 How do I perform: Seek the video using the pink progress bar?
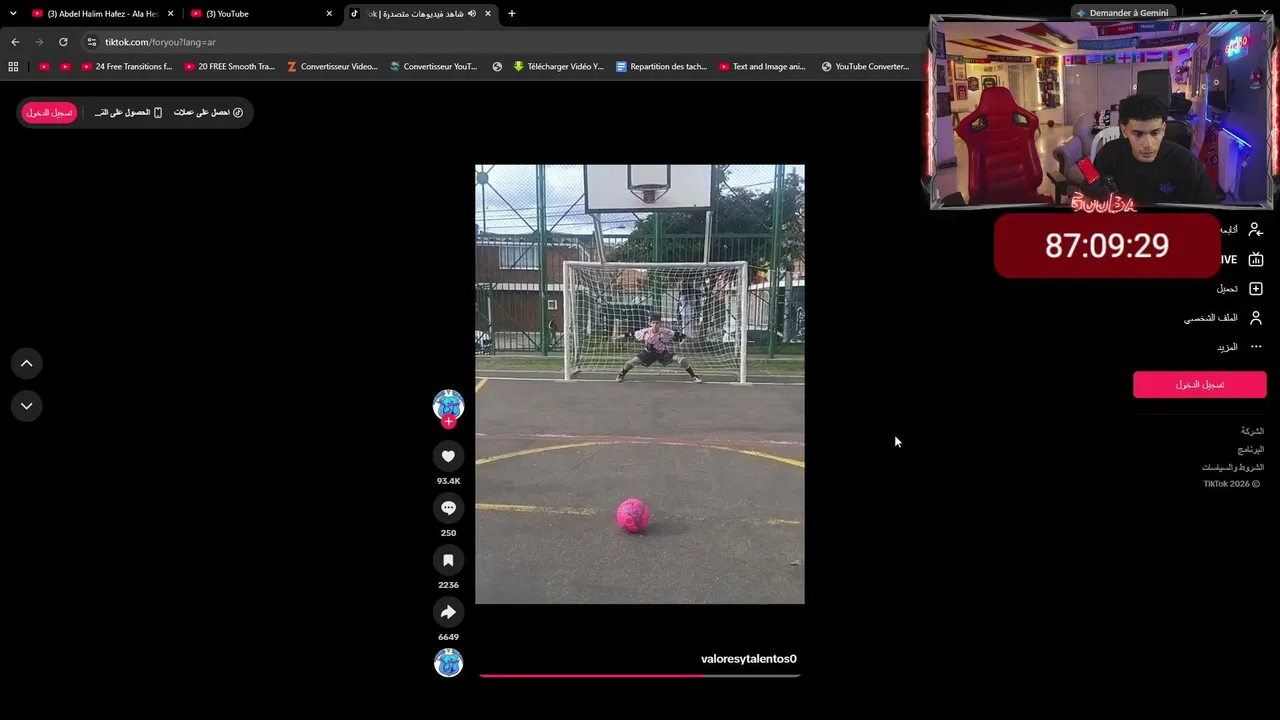(640, 676)
